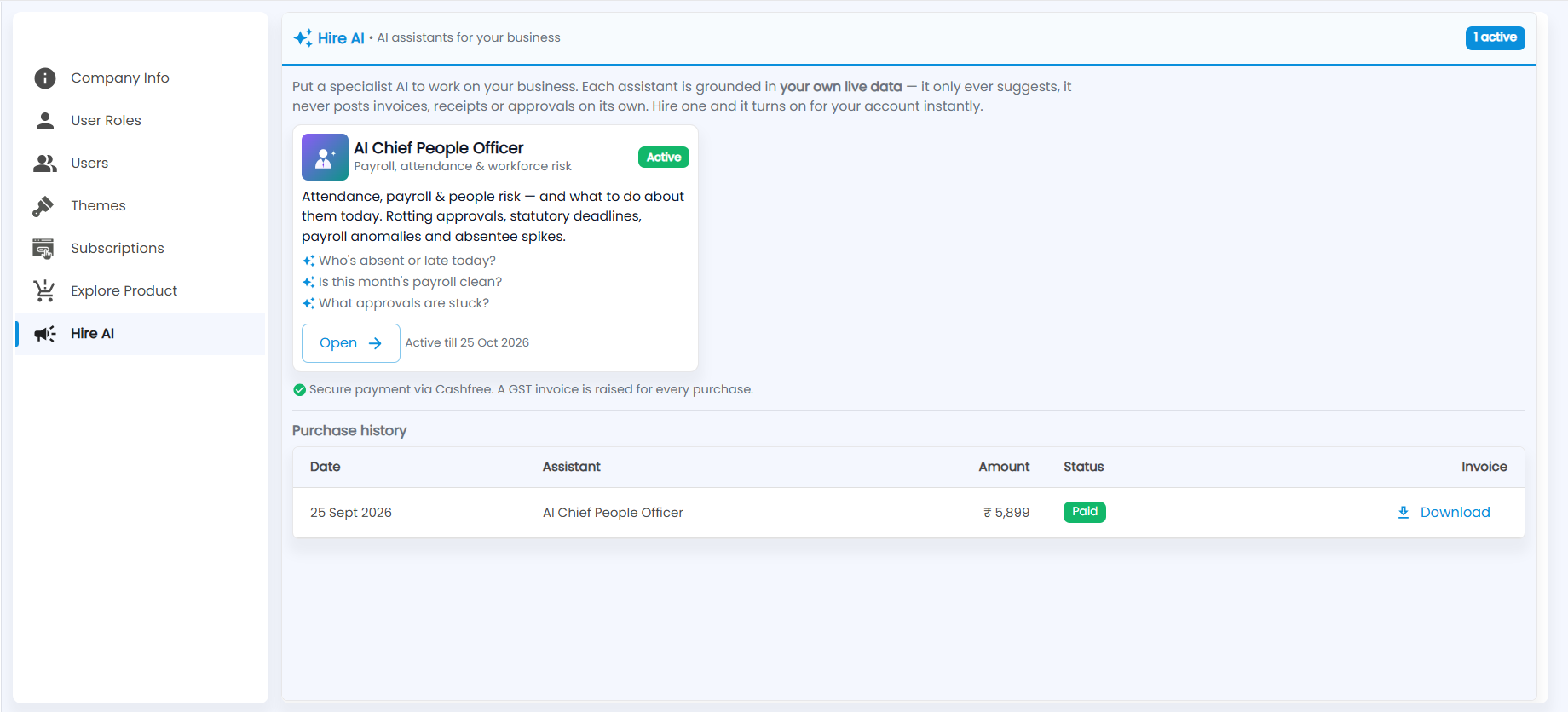Click the green checkmark secure payment icon
Viewport: 1568px width, 712px height.
[299, 390]
